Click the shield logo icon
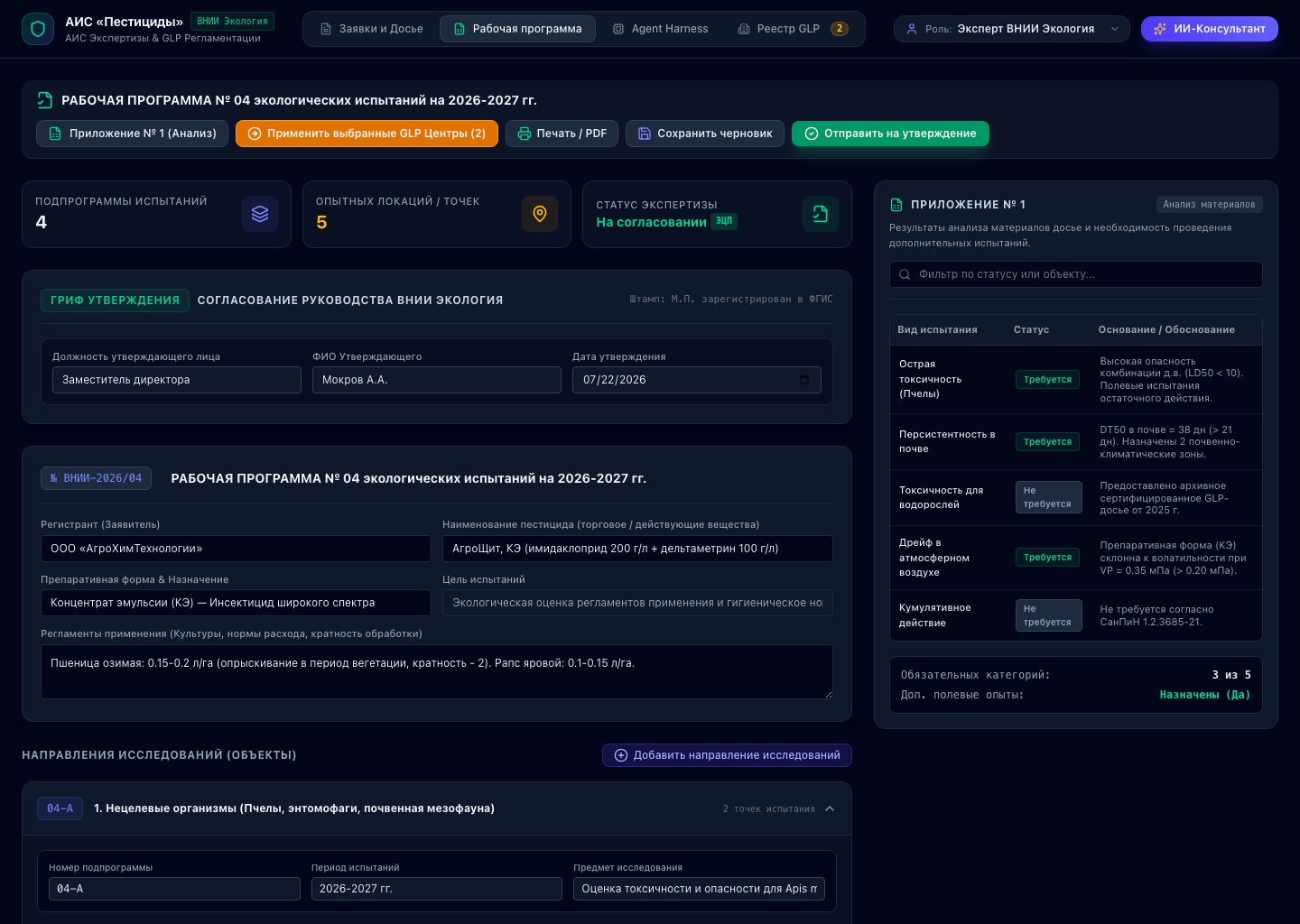 (x=38, y=29)
